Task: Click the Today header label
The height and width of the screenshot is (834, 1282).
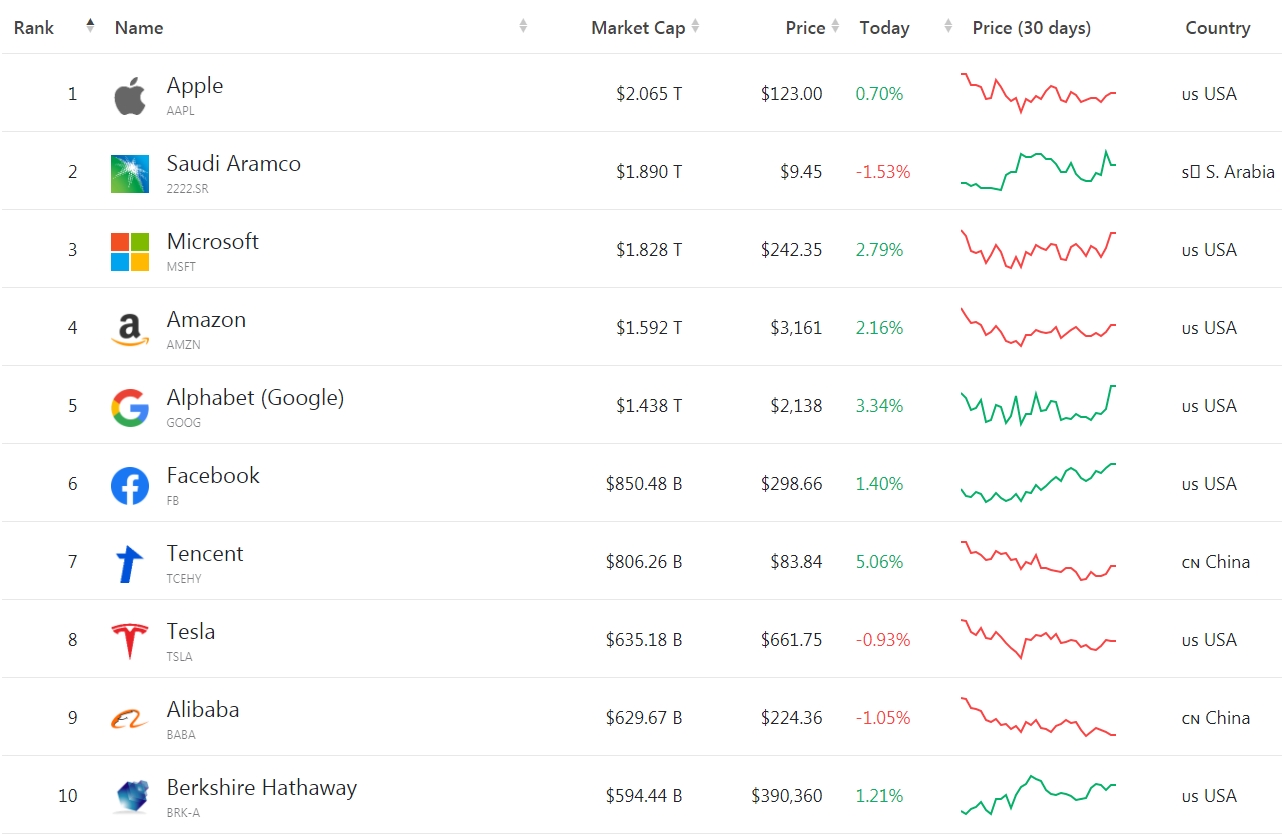Action: [x=884, y=28]
